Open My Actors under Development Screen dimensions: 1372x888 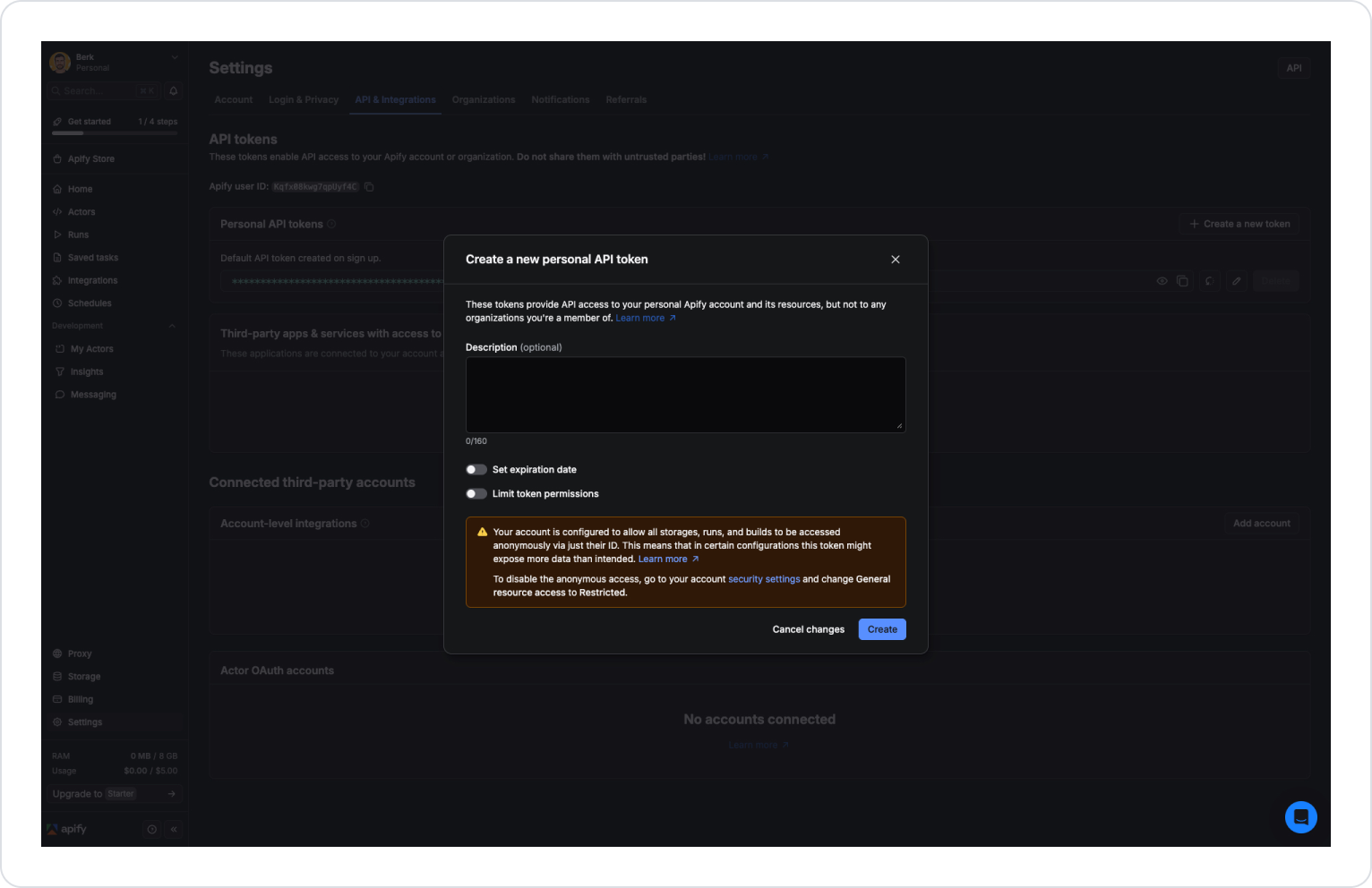coord(92,349)
